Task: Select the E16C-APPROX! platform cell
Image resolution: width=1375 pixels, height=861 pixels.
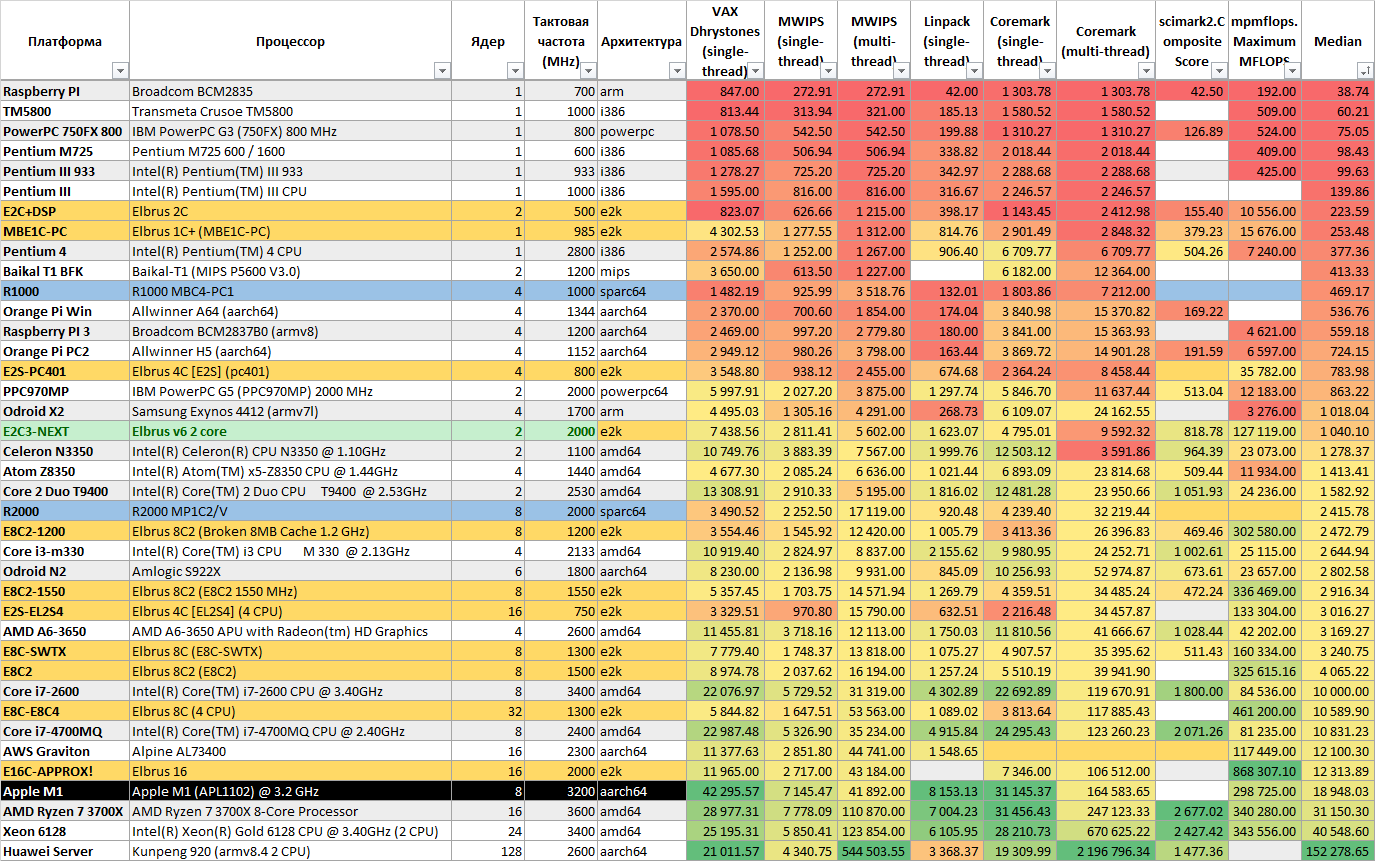Action: pyautogui.click(x=65, y=771)
